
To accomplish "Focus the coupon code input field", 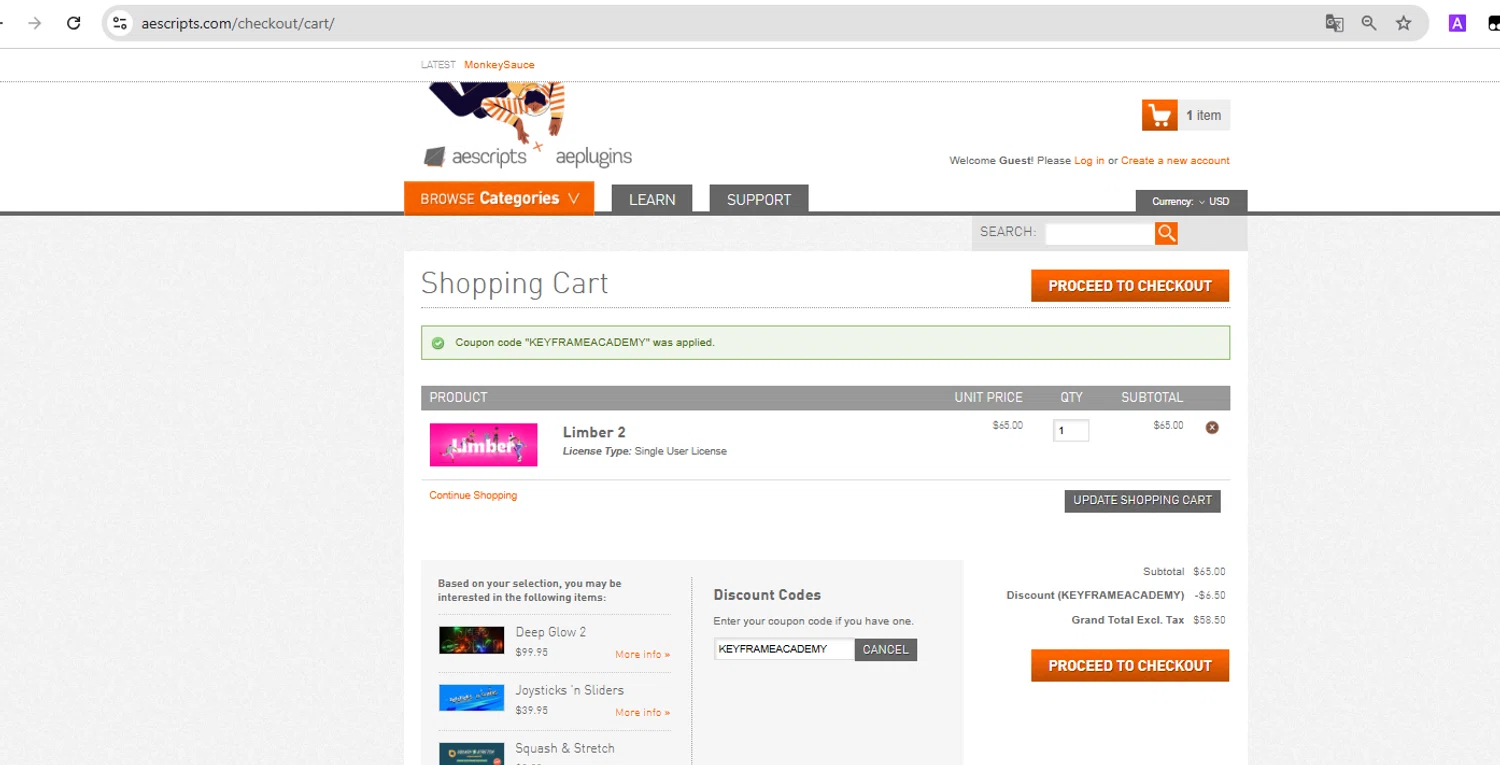I will [784, 649].
